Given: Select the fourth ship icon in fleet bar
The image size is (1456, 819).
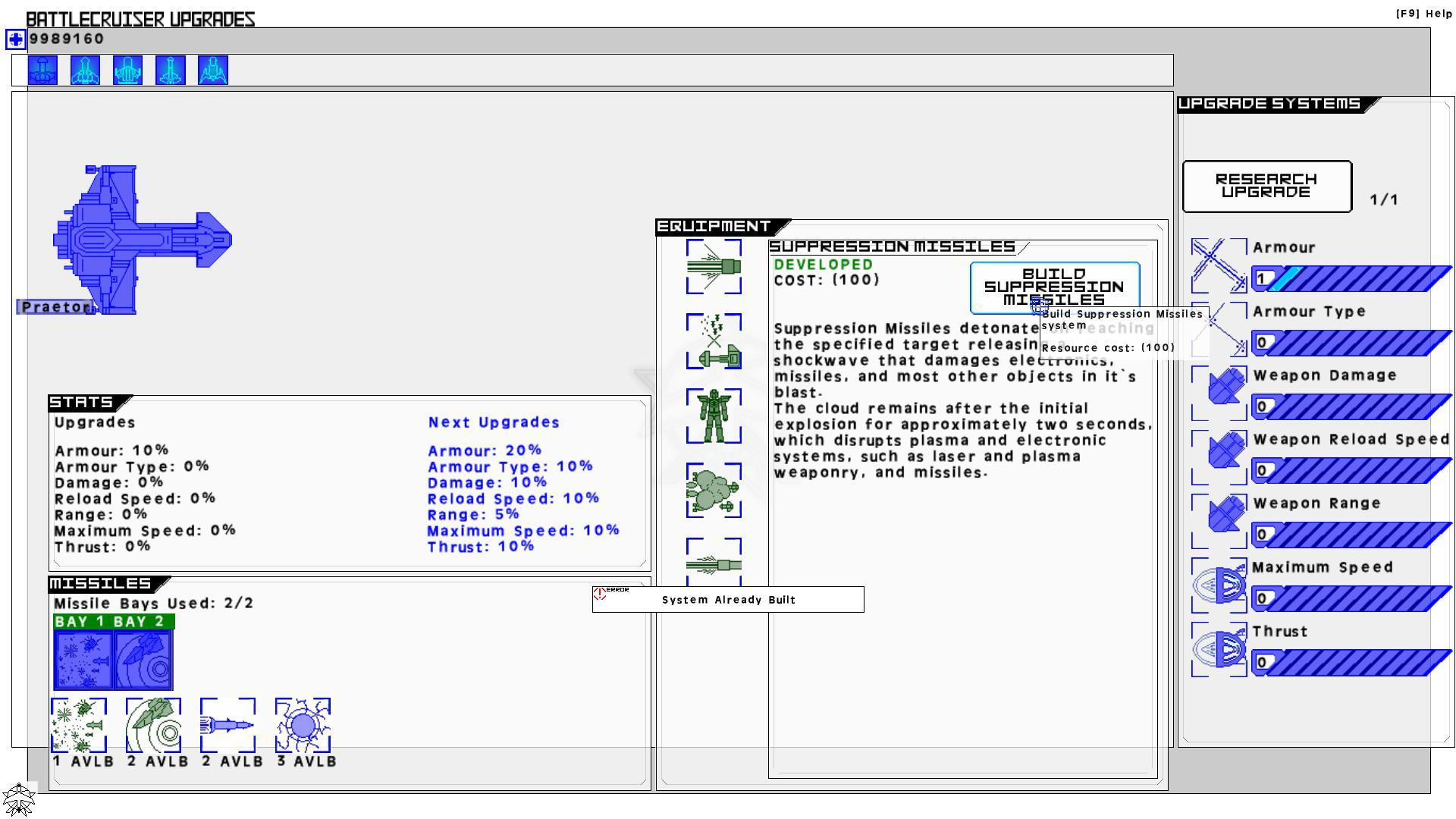Looking at the screenshot, I should pos(170,71).
